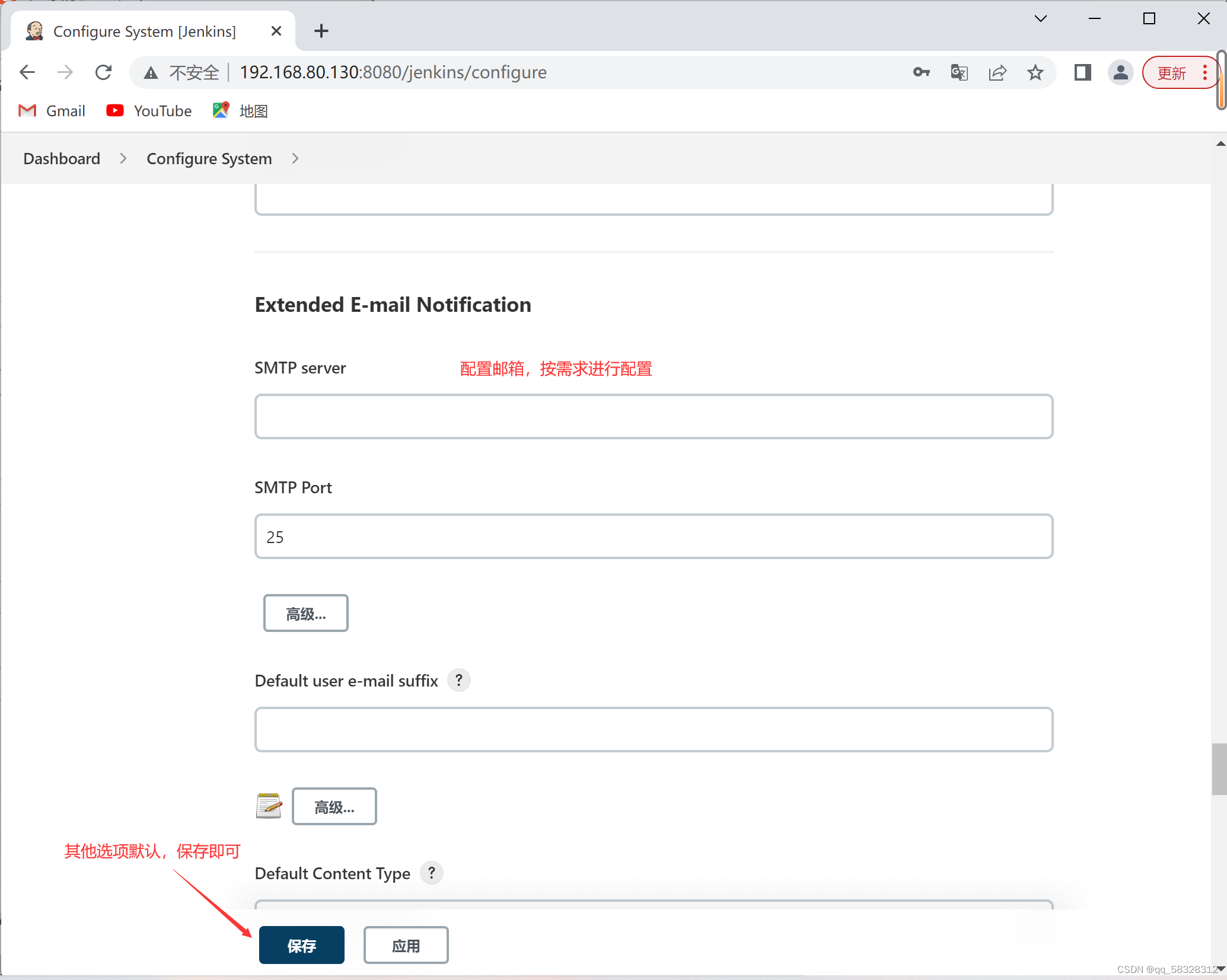Screen dimensions: 1227x980
Task: Expand the 高级 options under SMTP Port
Action: tap(305, 613)
